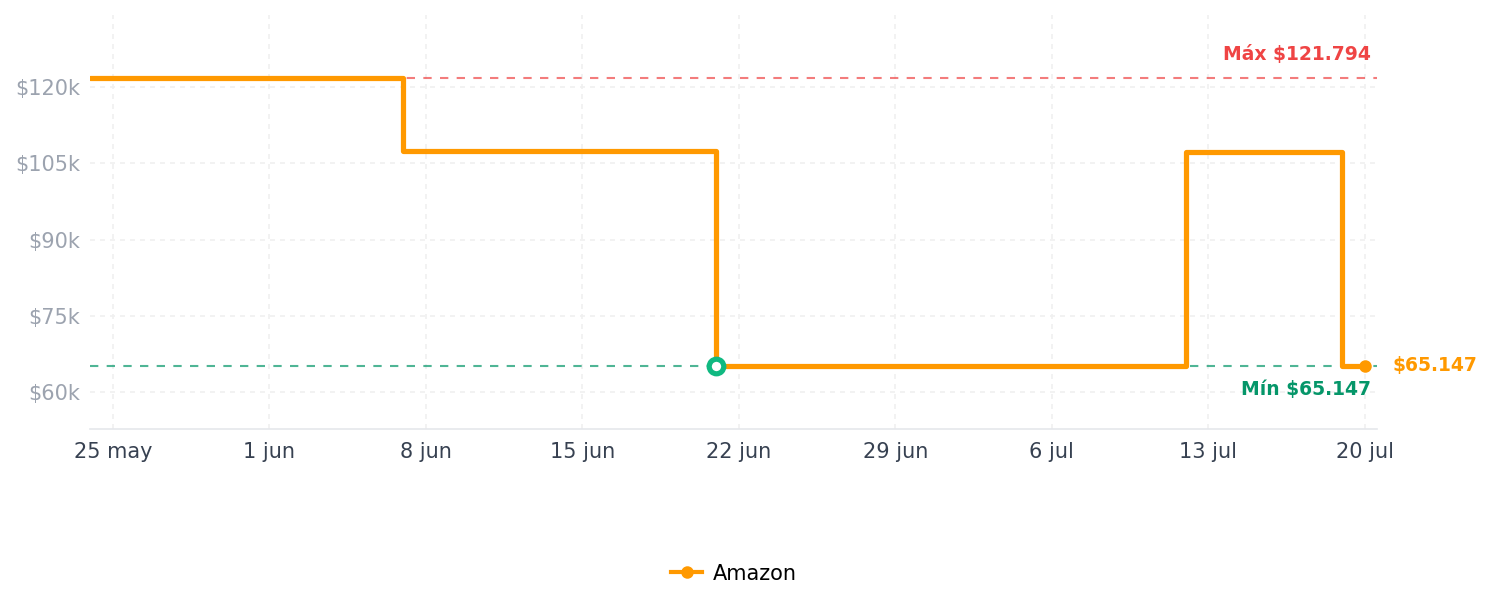Select the 8 jun axis label
The height and width of the screenshot is (607, 1491).
(426, 451)
